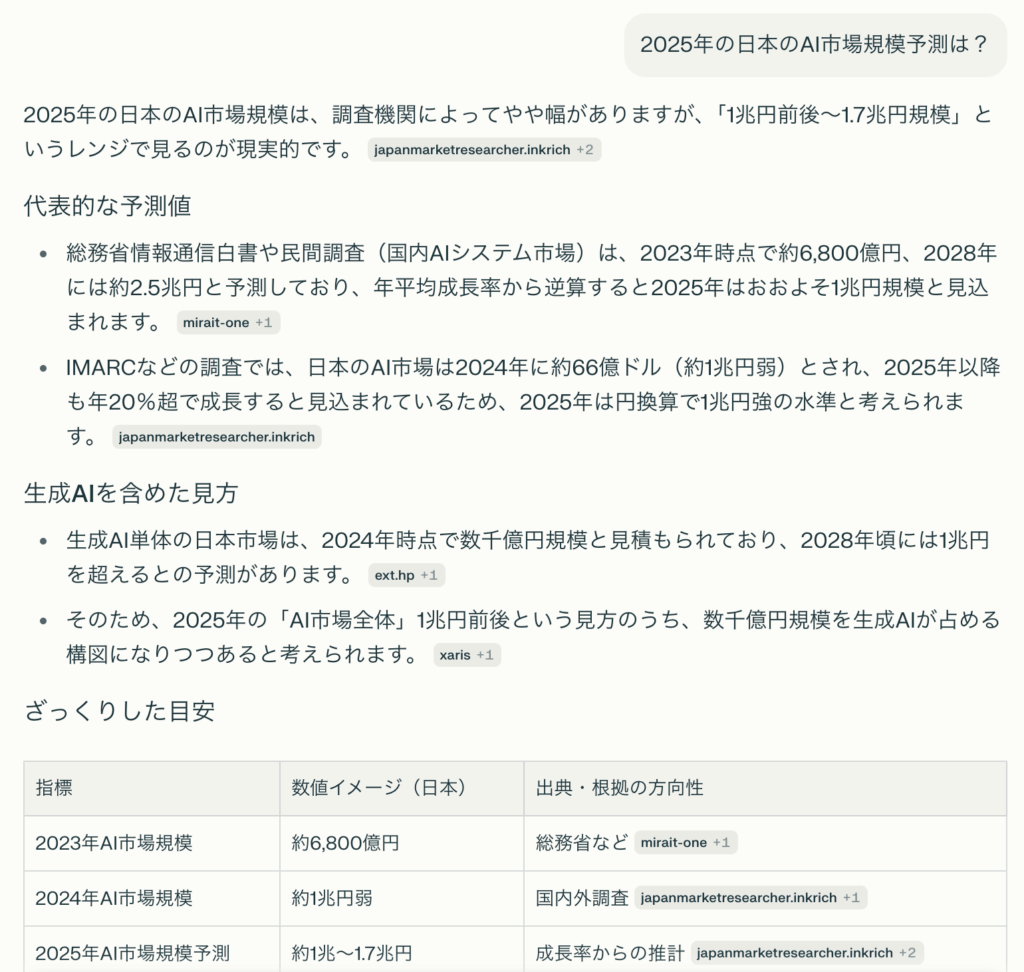Open the japanmarketresearcher.inkrich +2 citation in the intro paragraph
This screenshot has height=972, width=1024.
[x=484, y=150]
